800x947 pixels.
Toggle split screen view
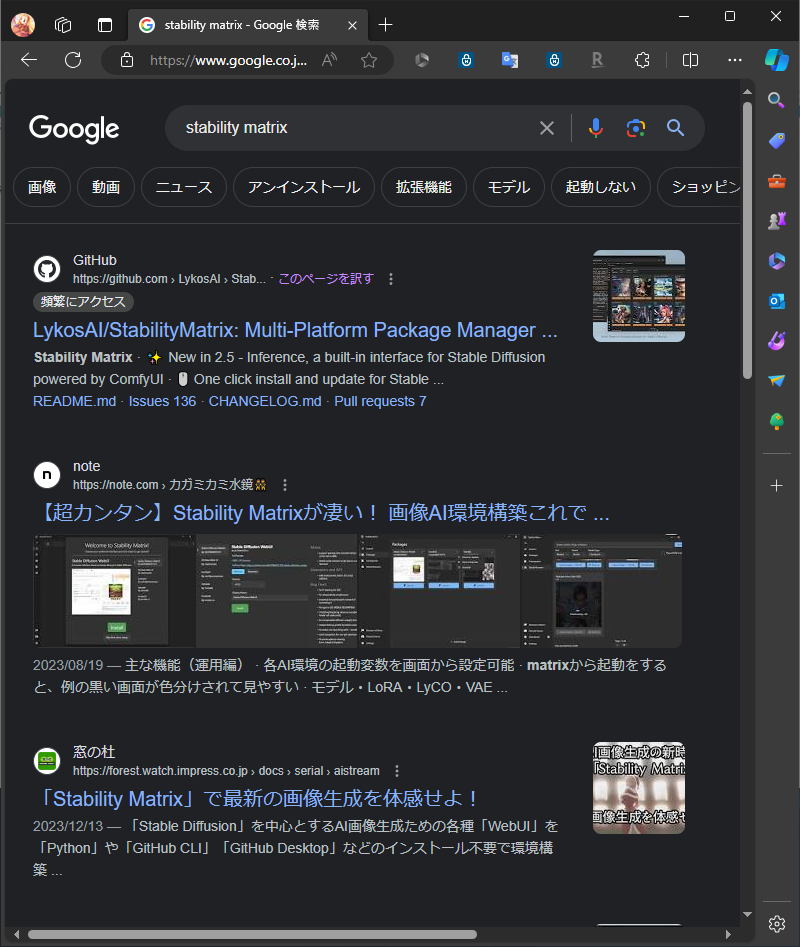coord(690,60)
